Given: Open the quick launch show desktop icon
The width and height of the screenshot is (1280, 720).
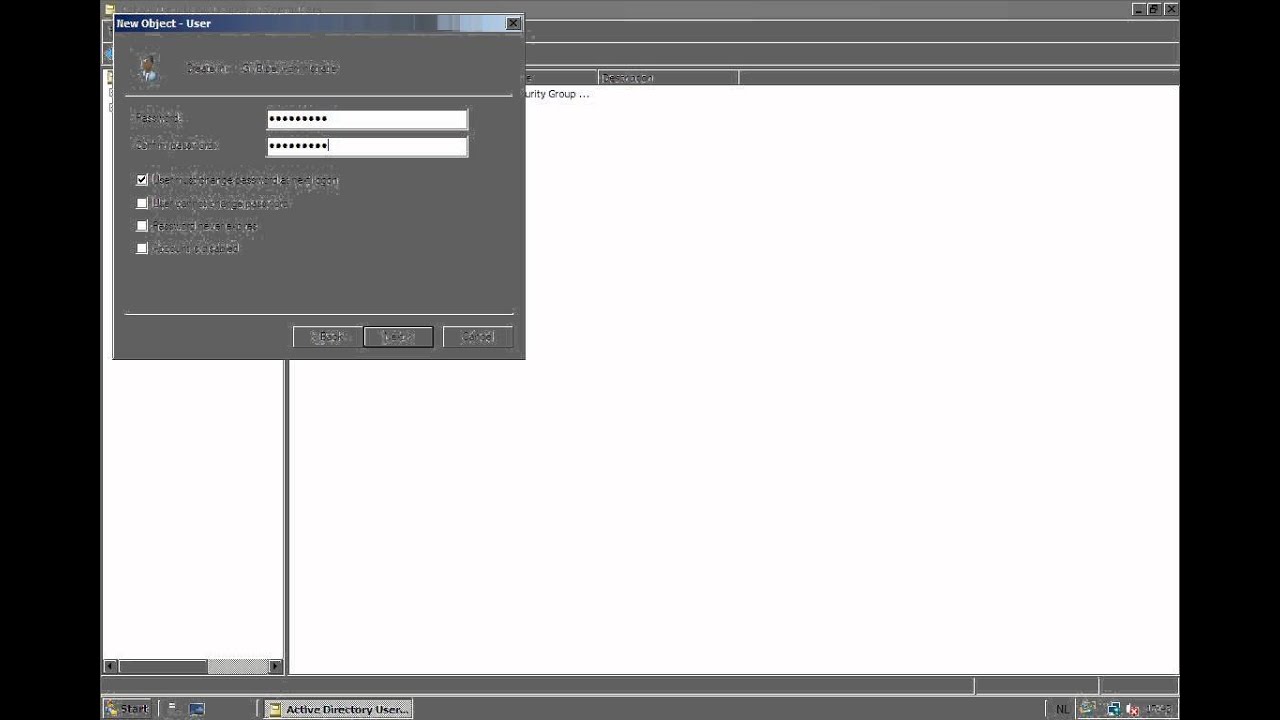Looking at the screenshot, I should click(x=196, y=709).
